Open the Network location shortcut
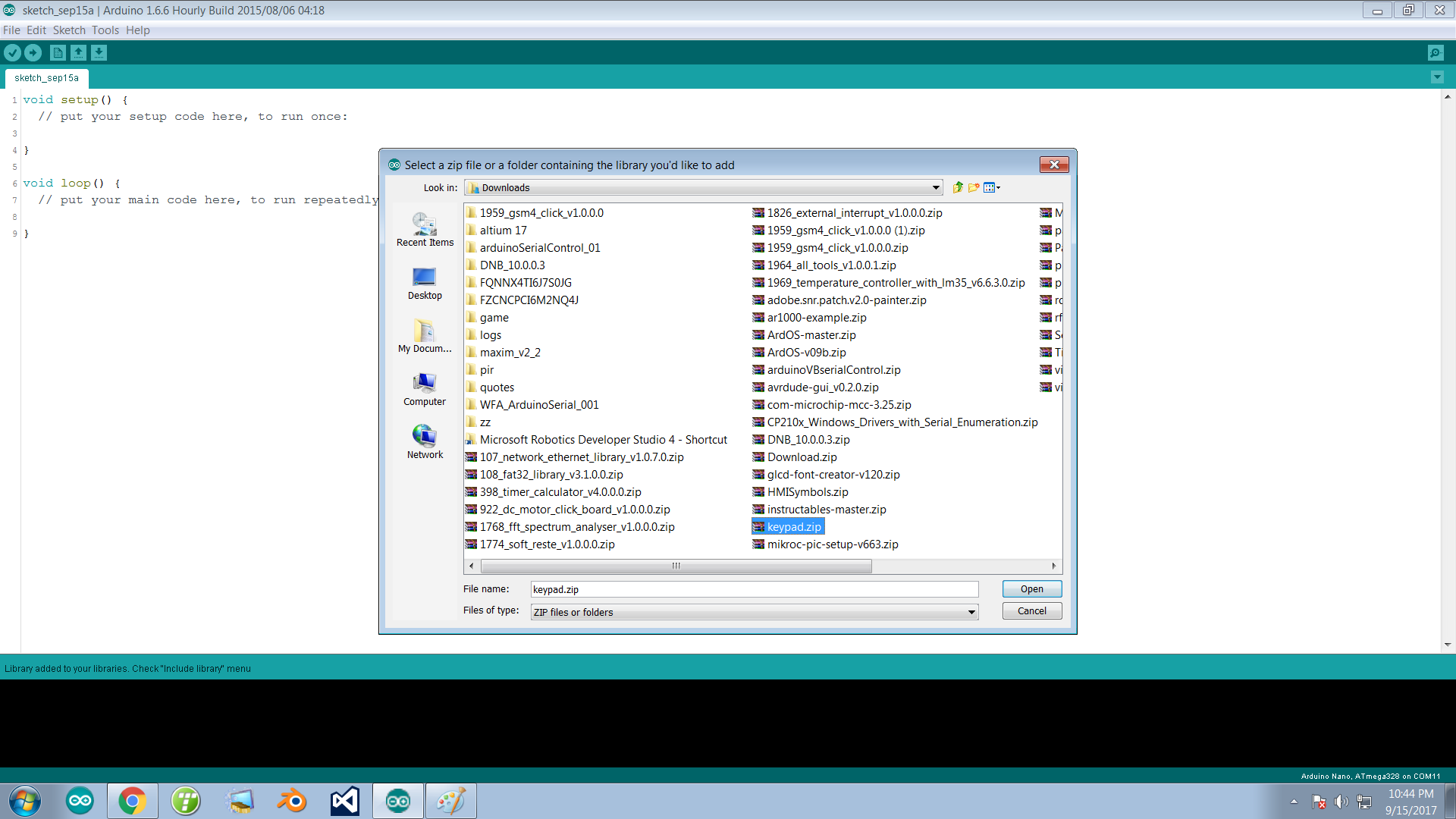The image size is (1456, 819). point(425,442)
